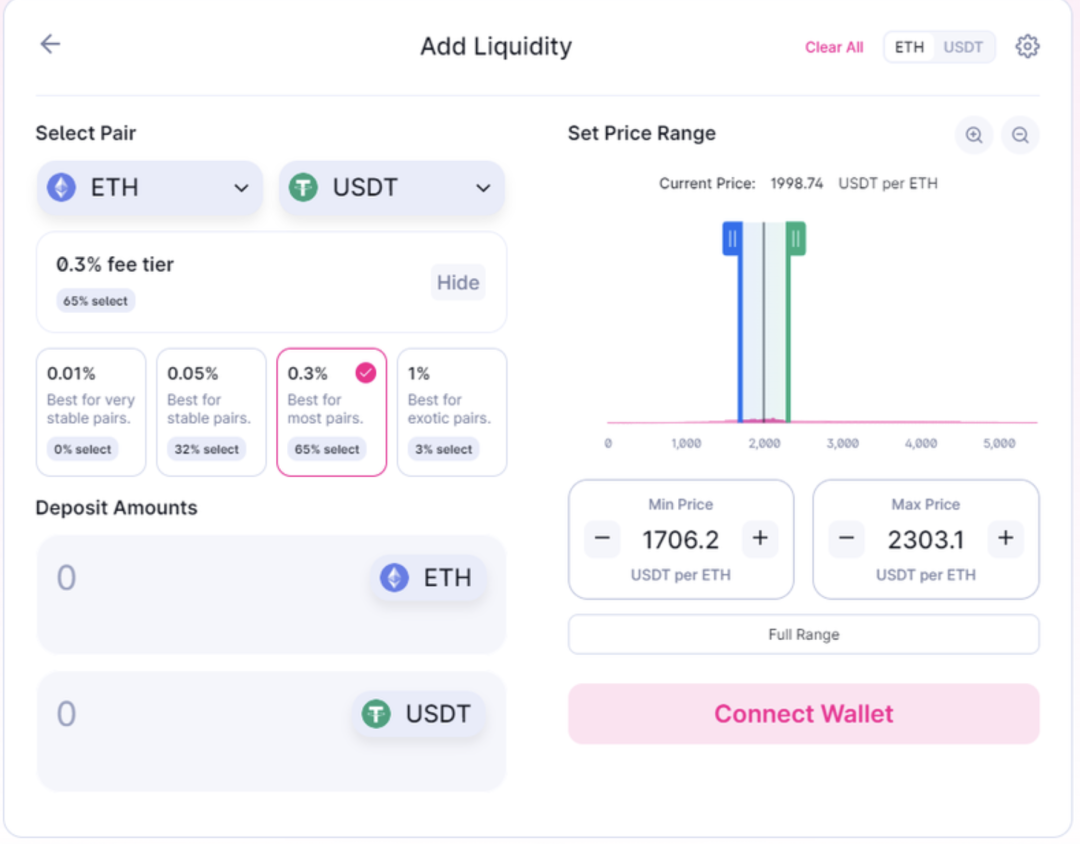Zoom in on the price range chart
Screen dimensions: 1080x844
tap(973, 135)
